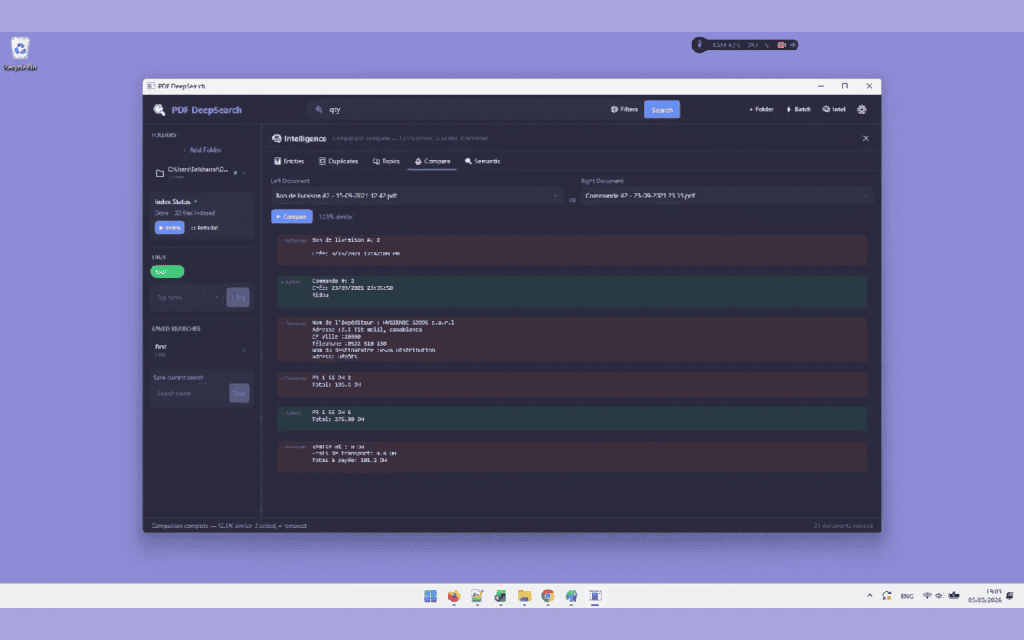Viewport: 1024px width, 640px height.
Task: Click the RAM CPU monitor widget
Action: pos(745,45)
